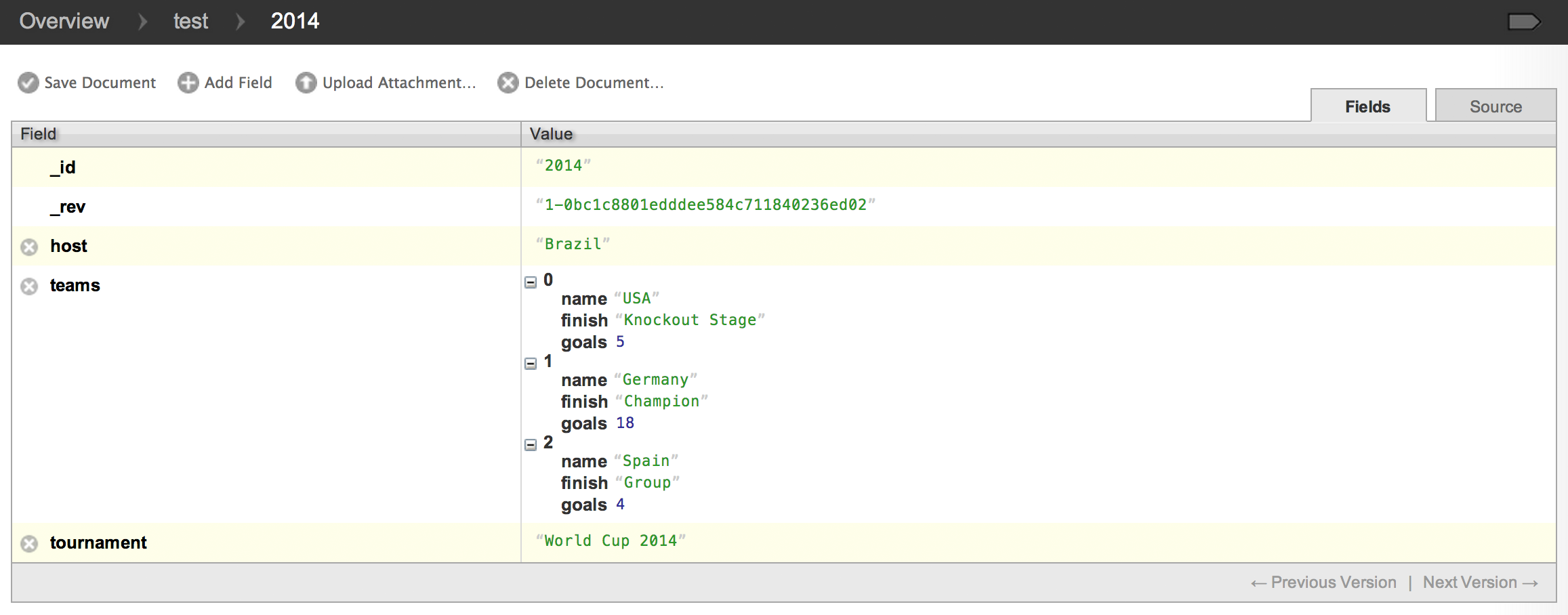Click the "Spain" name value
The height and width of the screenshot is (615, 1568).
646,461
